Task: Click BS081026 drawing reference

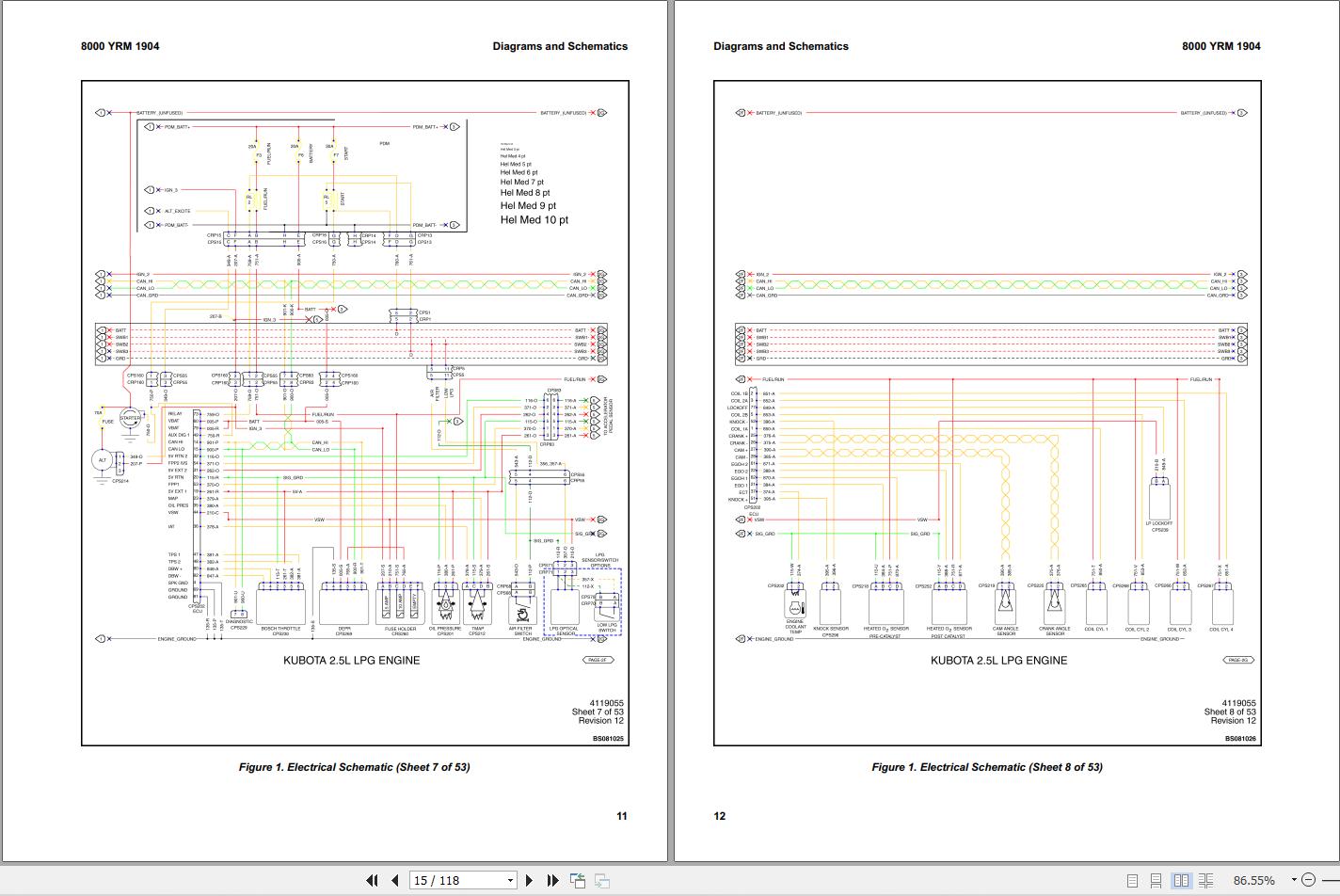Action: (x=1240, y=739)
